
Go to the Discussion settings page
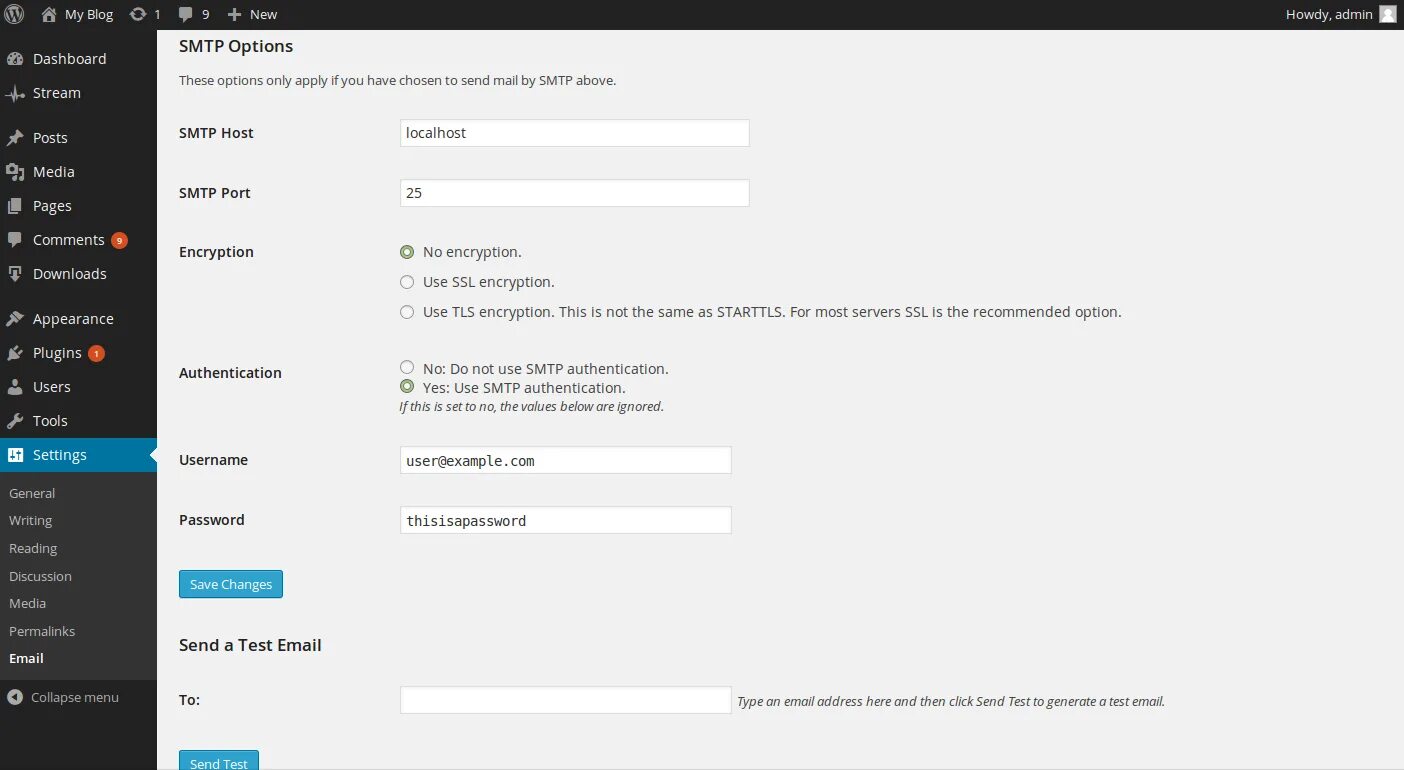tap(40, 576)
